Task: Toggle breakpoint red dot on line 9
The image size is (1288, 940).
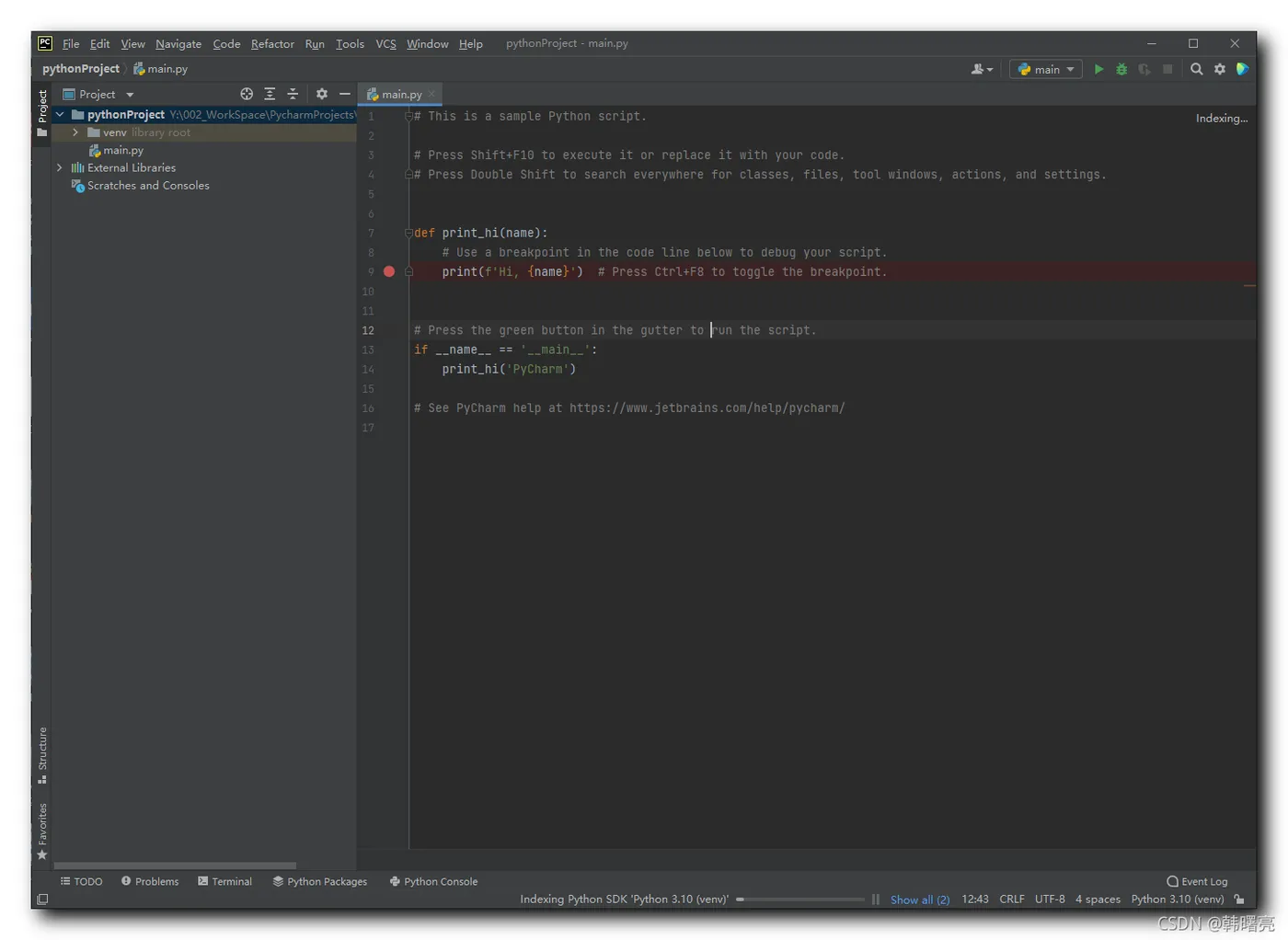Action: pyautogui.click(x=389, y=271)
